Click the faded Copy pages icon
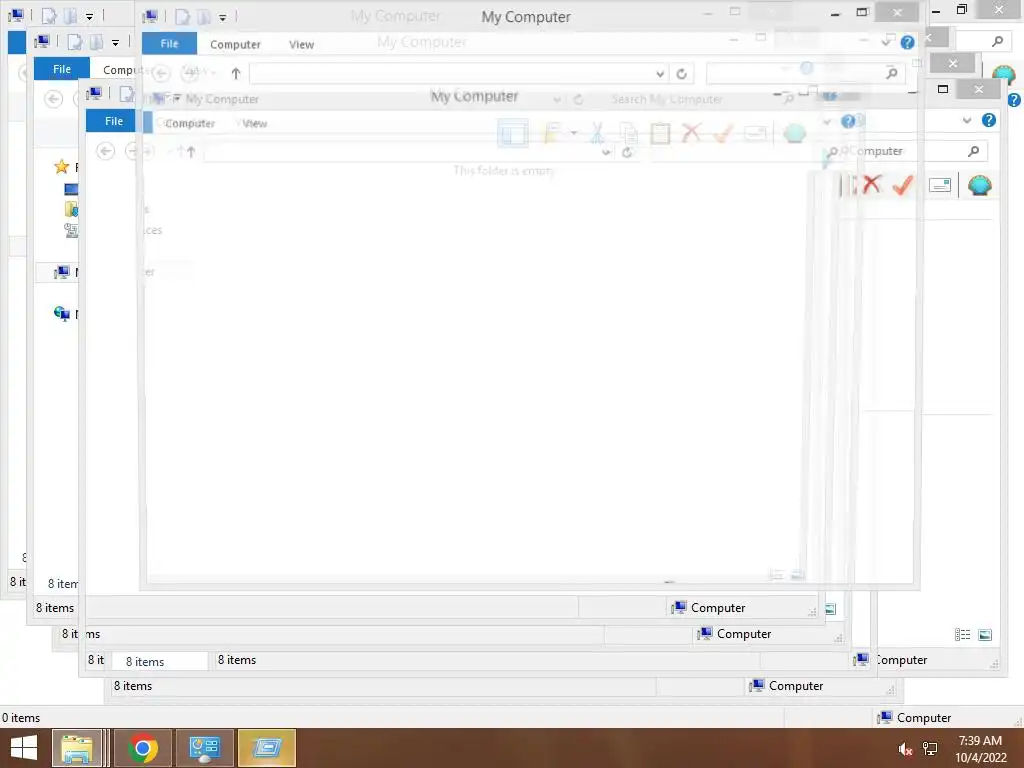Image resolution: width=1024 pixels, height=768 pixels. [628, 133]
